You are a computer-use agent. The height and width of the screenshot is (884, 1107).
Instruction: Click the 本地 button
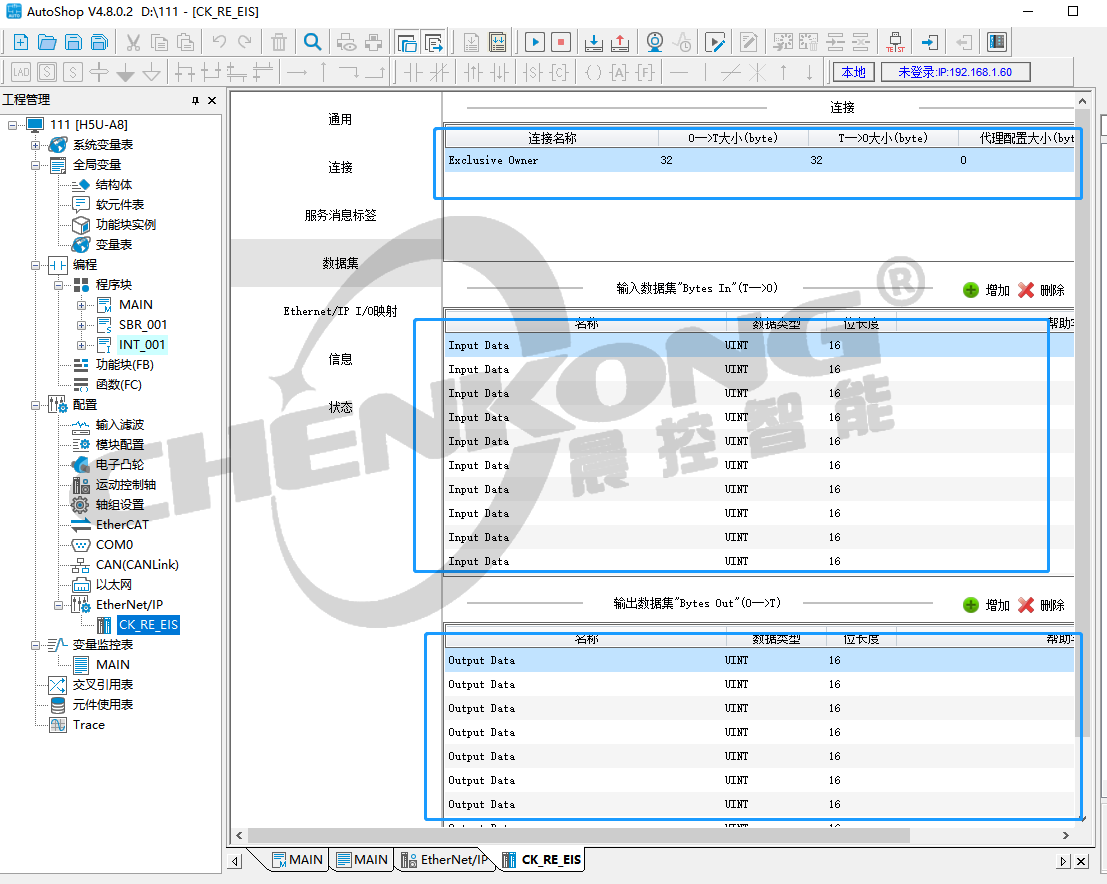(x=854, y=72)
